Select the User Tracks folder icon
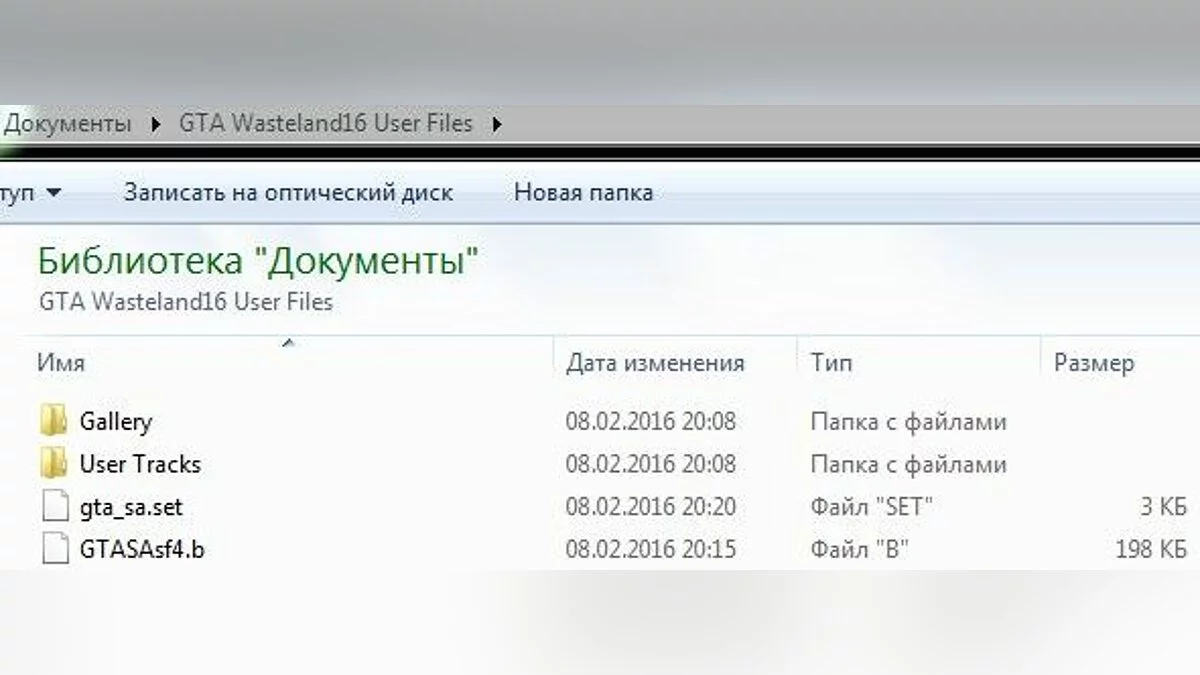This screenshot has width=1200, height=675. (x=54, y=464)
